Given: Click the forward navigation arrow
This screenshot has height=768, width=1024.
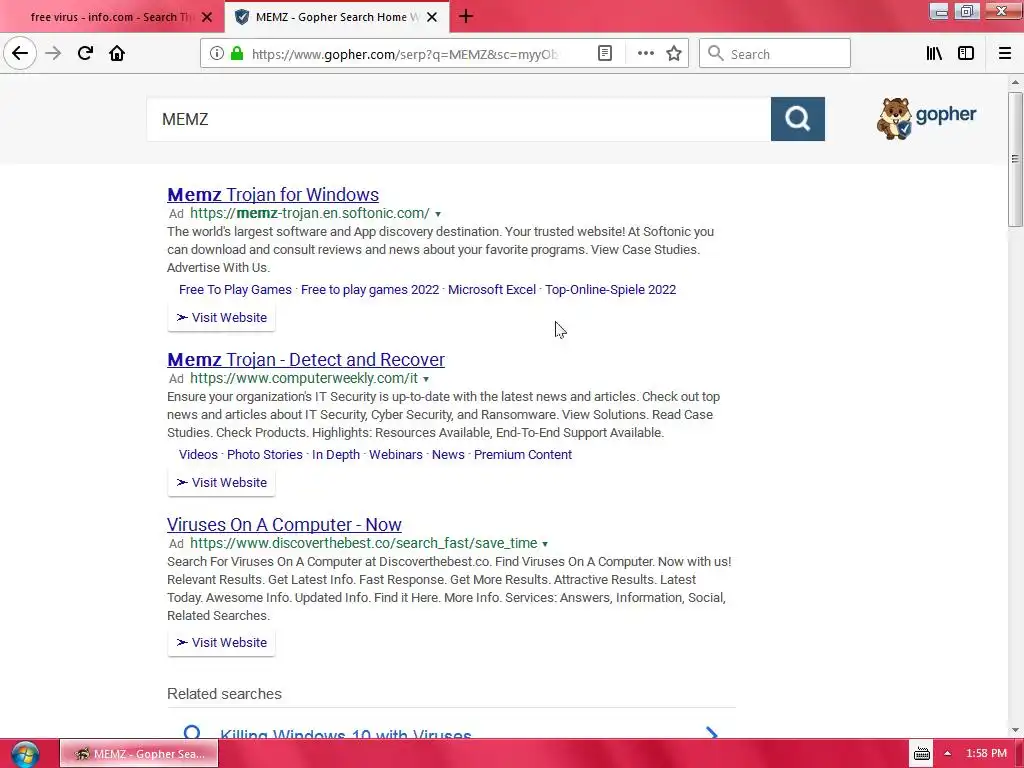Looking at the screenshot, I should (53, 54).
